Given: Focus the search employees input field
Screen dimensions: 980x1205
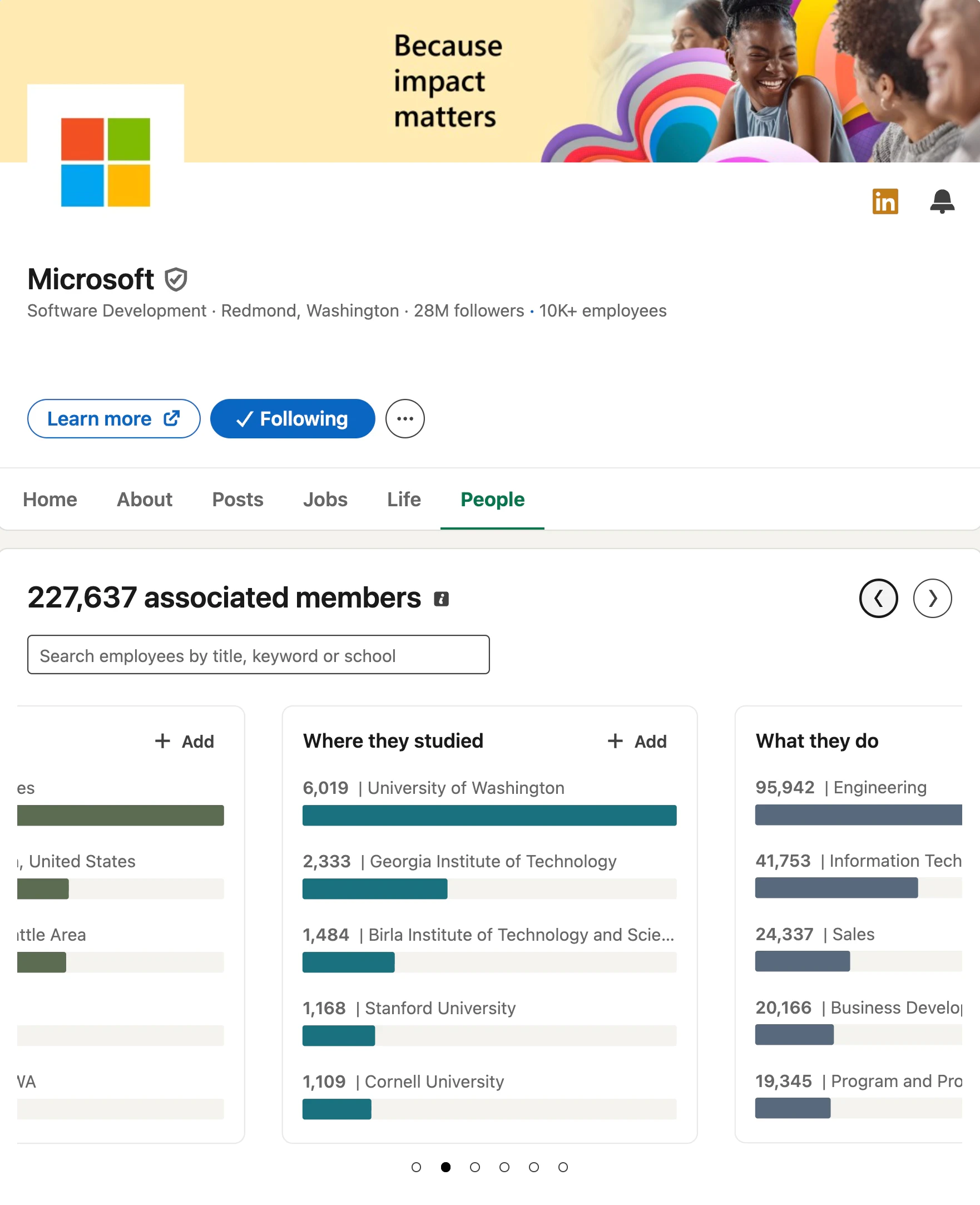Looking at the screenshot, I should (258, 655).
